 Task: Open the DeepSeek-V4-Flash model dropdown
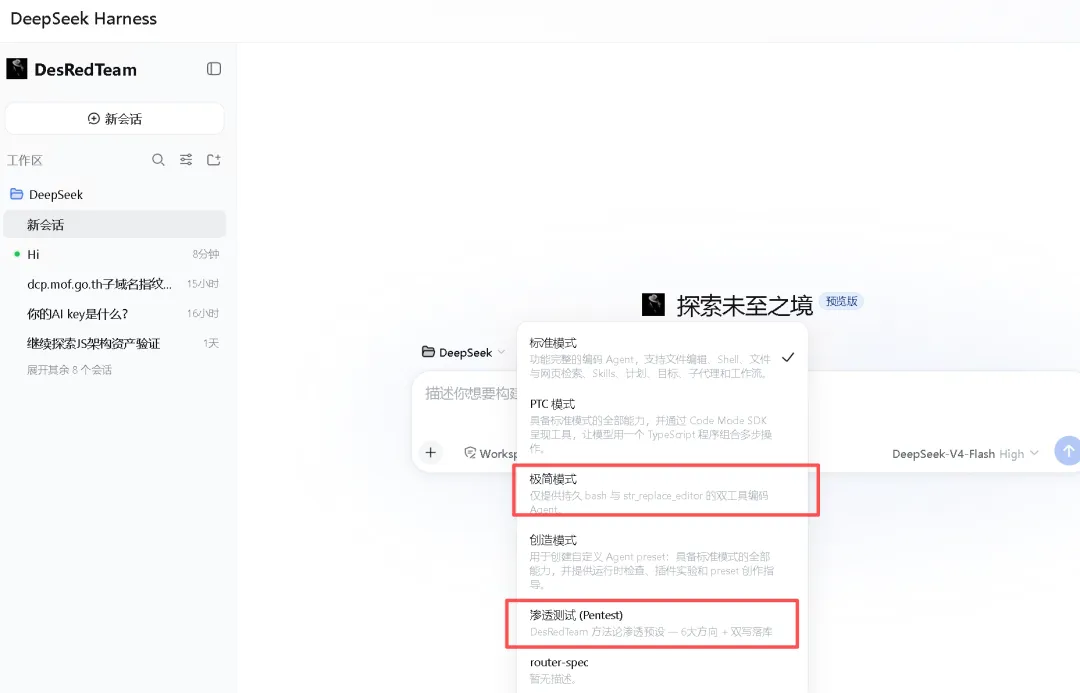965,454
